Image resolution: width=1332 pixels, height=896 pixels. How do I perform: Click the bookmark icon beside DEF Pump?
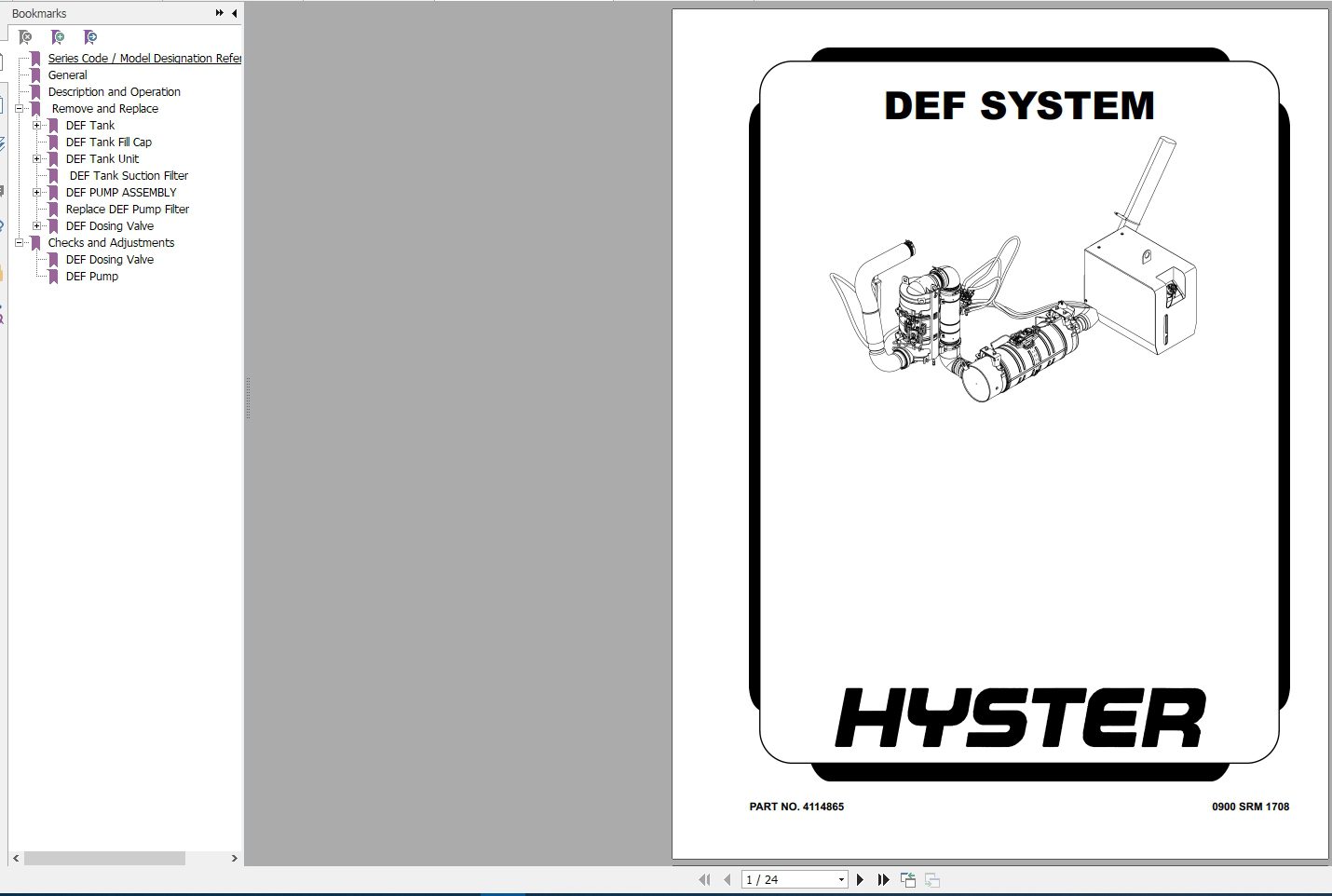coord(53,277)
